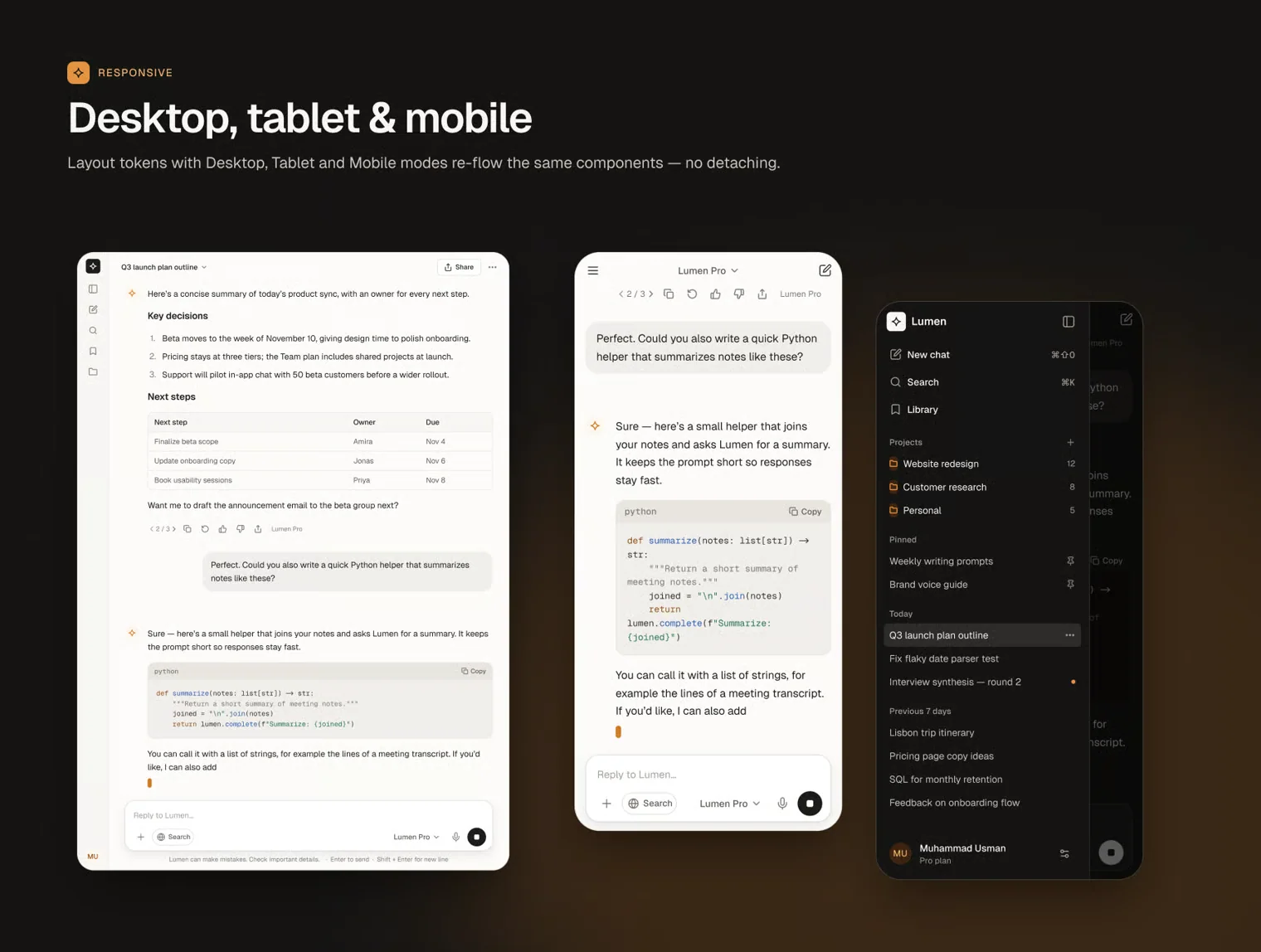This screenshot has width=1261, height=952.
Task: Open hamburger menu in tablet mockup
Action: [x=593, y=270]
